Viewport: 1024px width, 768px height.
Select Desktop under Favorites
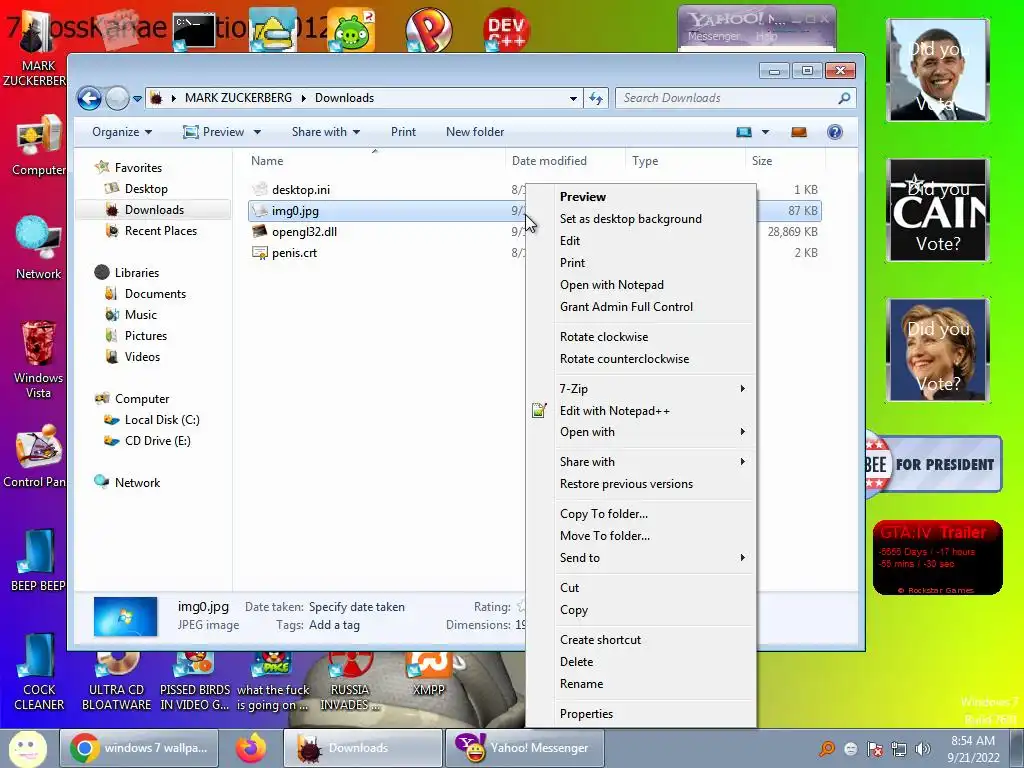point(146,189)
